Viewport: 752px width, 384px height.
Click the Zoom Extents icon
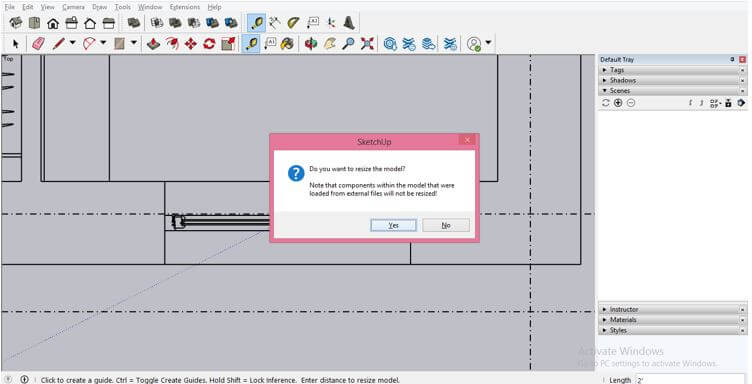(x=367, y=44)
